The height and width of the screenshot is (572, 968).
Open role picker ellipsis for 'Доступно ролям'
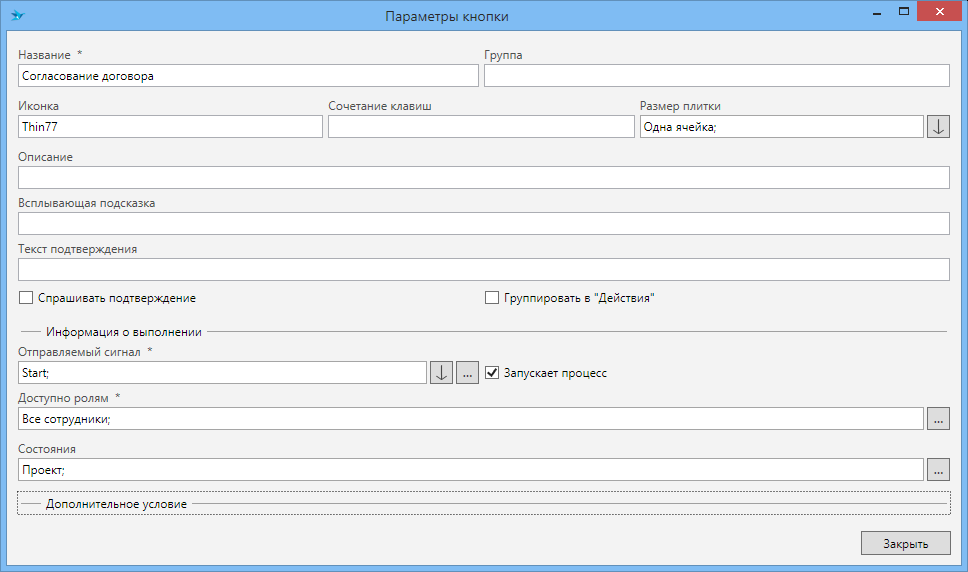pyautogui.click(x=938, y=419)
